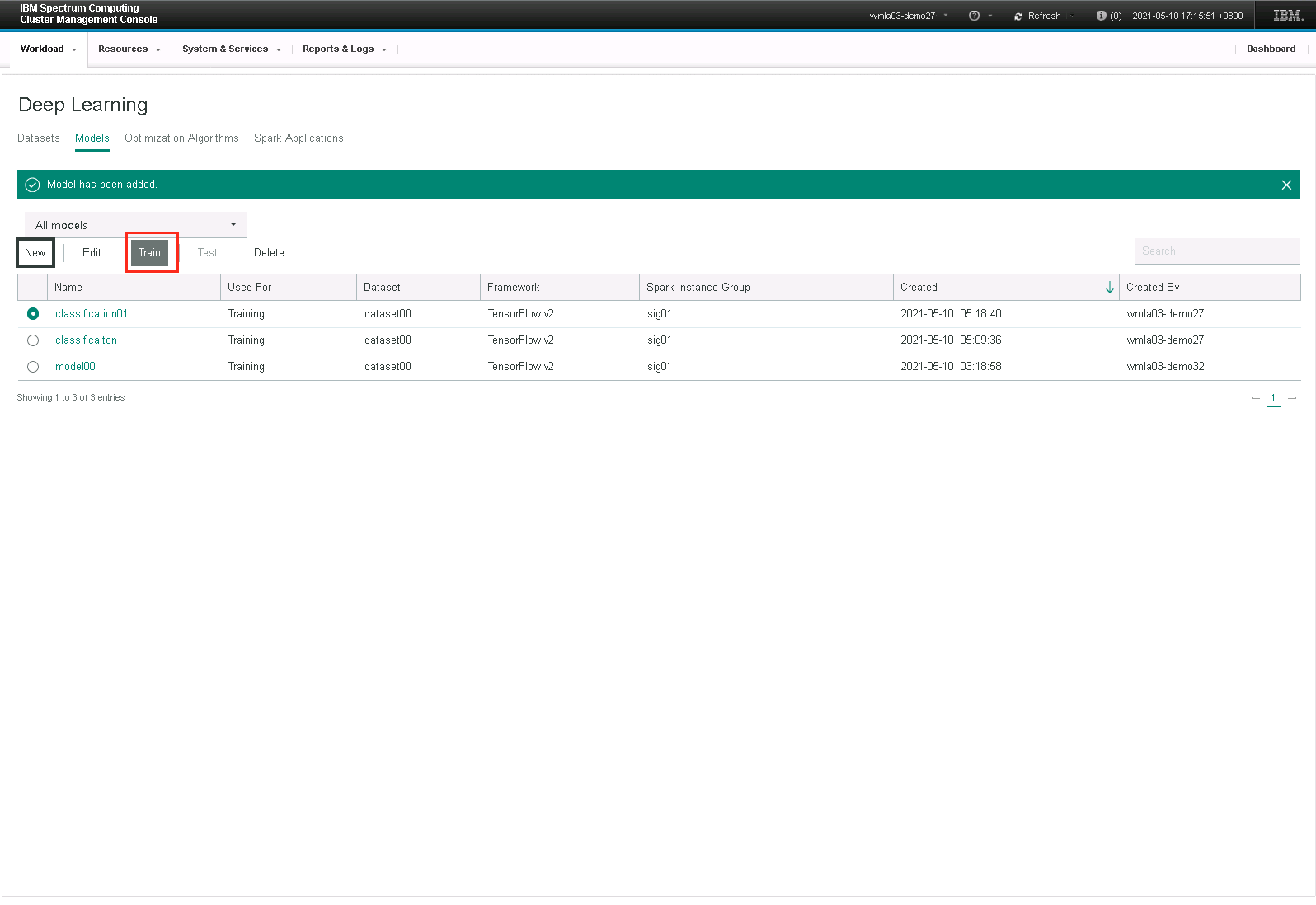The width and height of the screenshot is (1316, 905).
Task: Go to previous page arrow in pagination
Action: click(x=1255, y=398)
